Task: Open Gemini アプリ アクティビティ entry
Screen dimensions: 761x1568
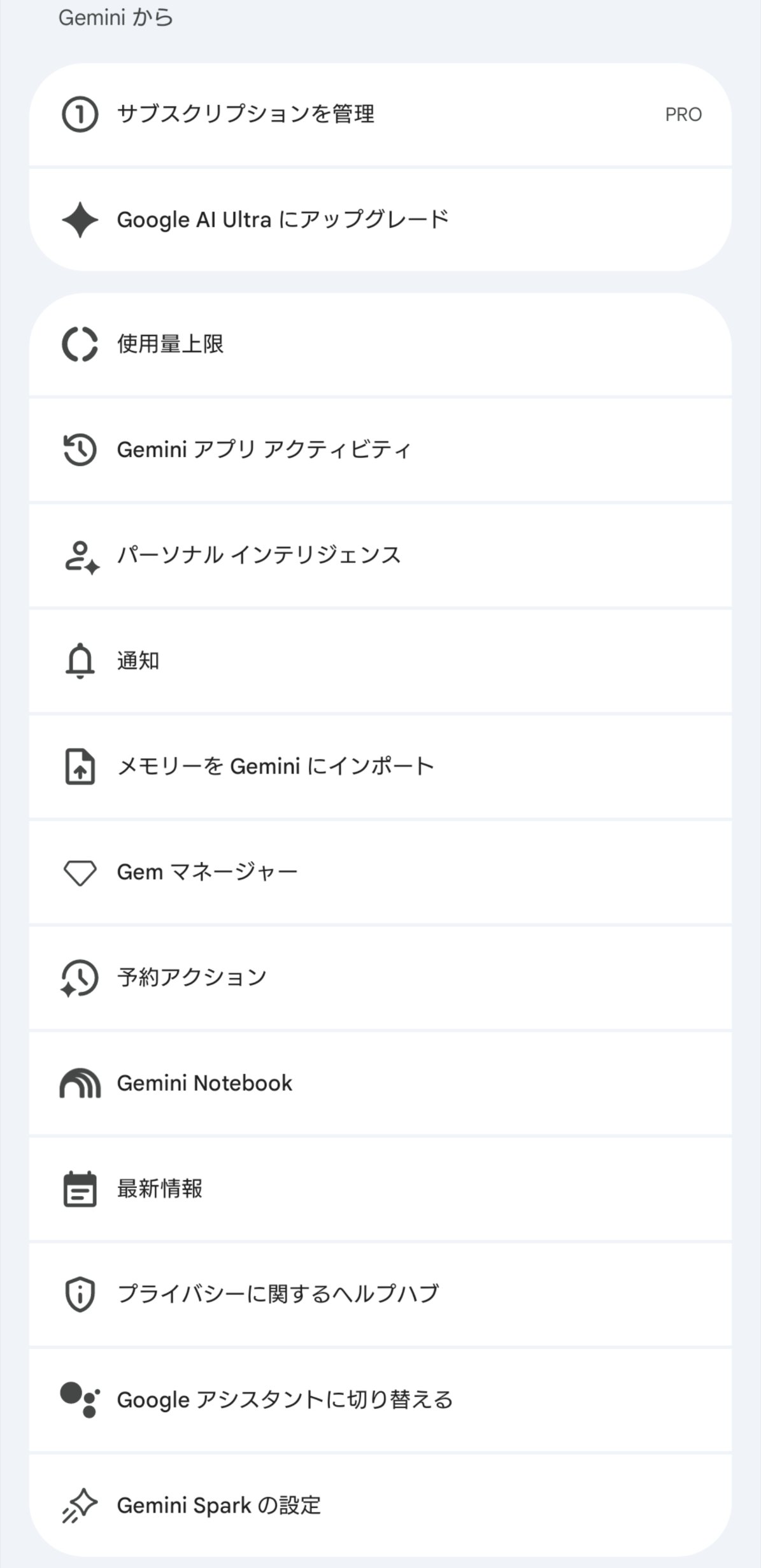Action: (380, 449)
